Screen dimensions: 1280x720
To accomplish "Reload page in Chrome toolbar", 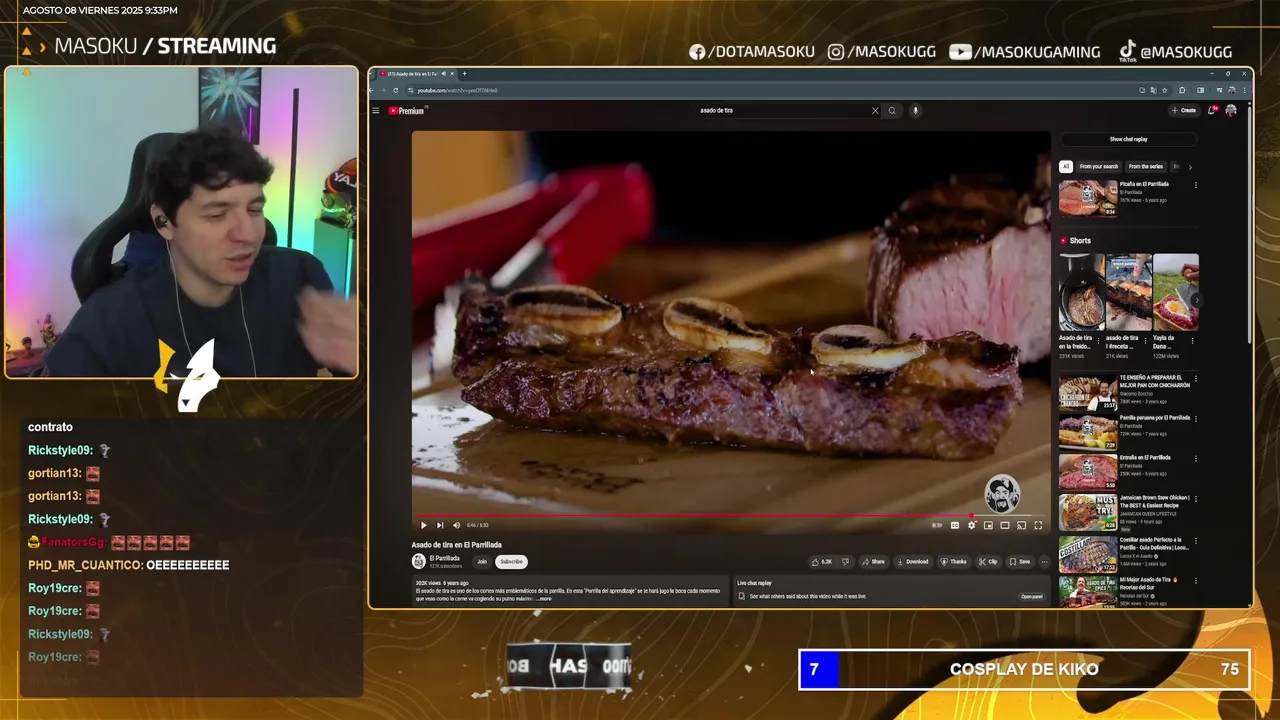I will tap(395, 90).
